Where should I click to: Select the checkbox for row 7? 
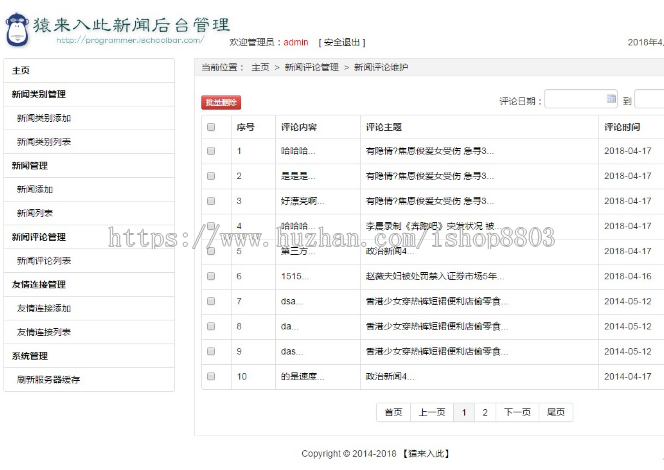(x=211, y=301)
